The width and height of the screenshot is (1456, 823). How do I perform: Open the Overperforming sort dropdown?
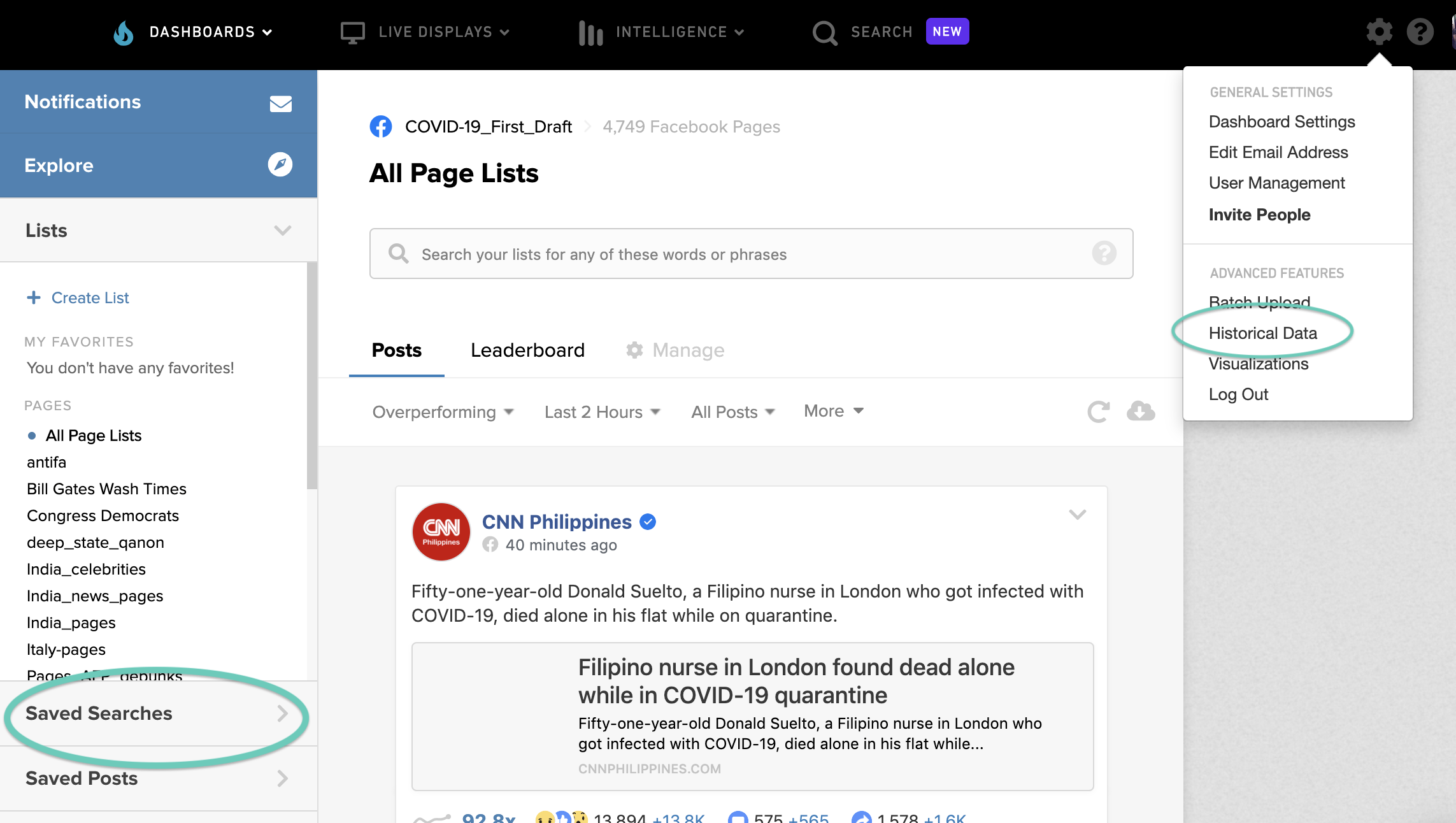[x=443, y=412]
